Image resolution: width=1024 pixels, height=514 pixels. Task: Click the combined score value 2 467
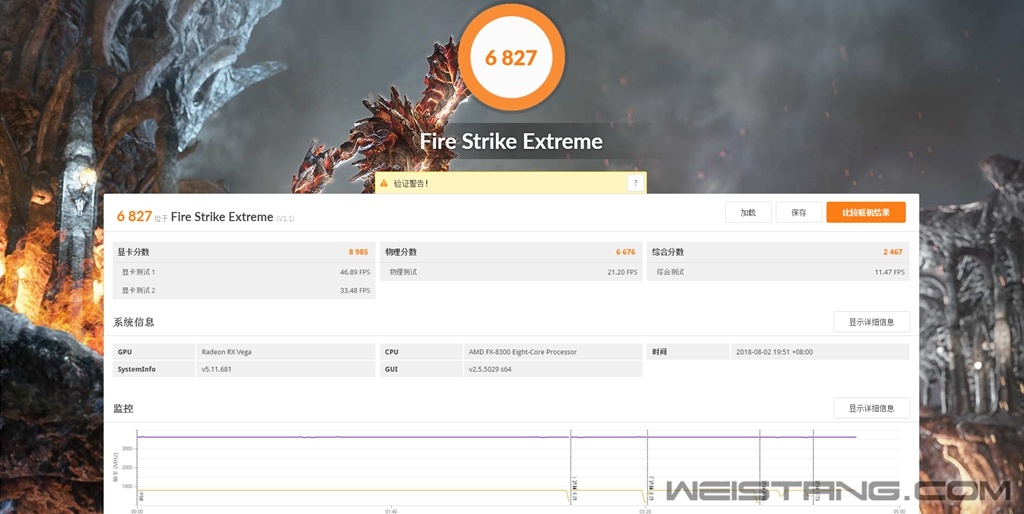893,252
